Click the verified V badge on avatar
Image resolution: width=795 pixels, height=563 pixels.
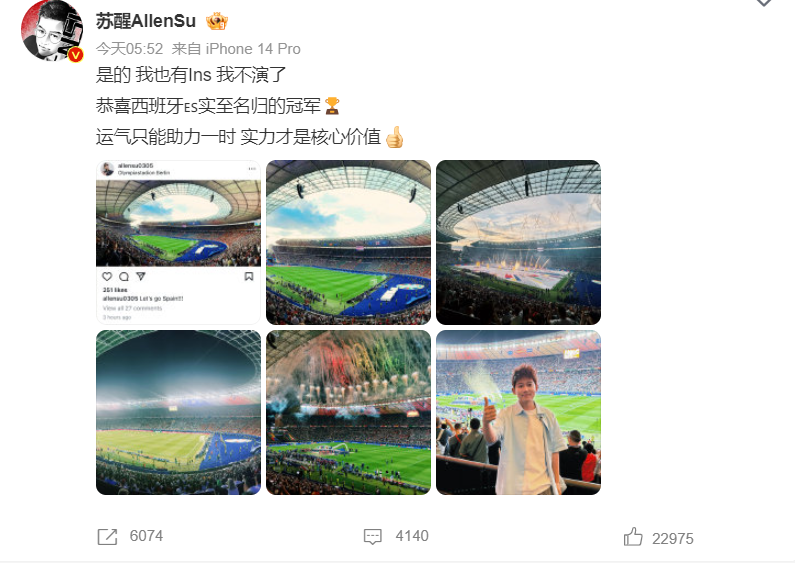click(x=76, y=55)
